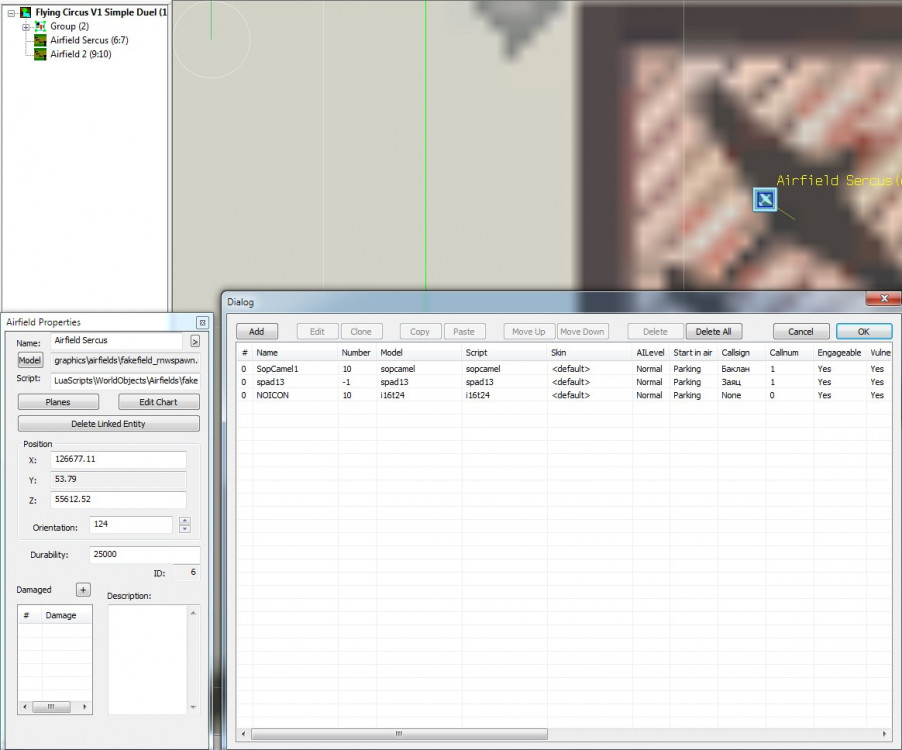Viewport: 902px width, 750px height.
Task: Confirm the Dialog with OK
Action: click(863, 332)
